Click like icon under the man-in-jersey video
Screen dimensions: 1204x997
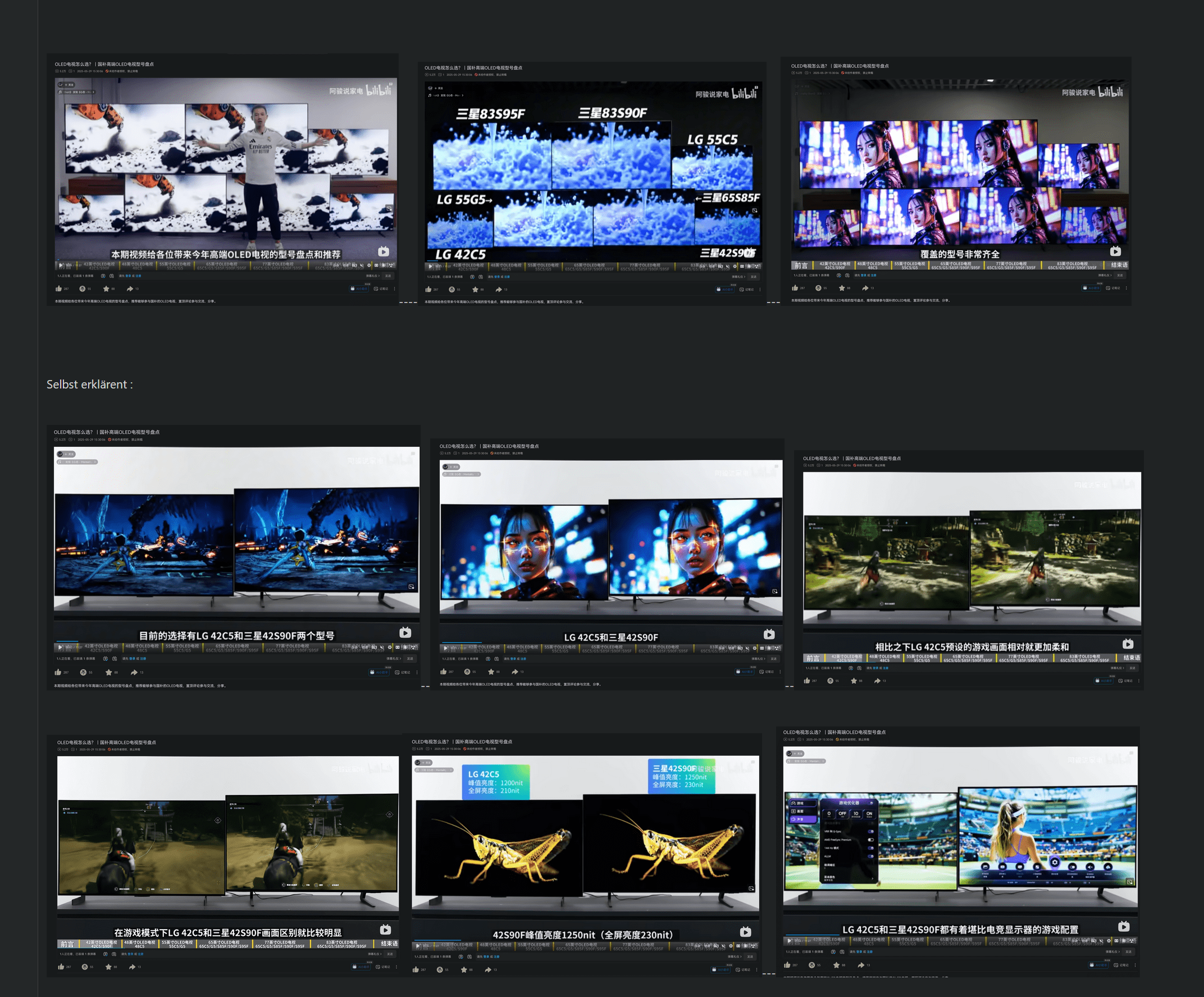click(x=58, y=289)
